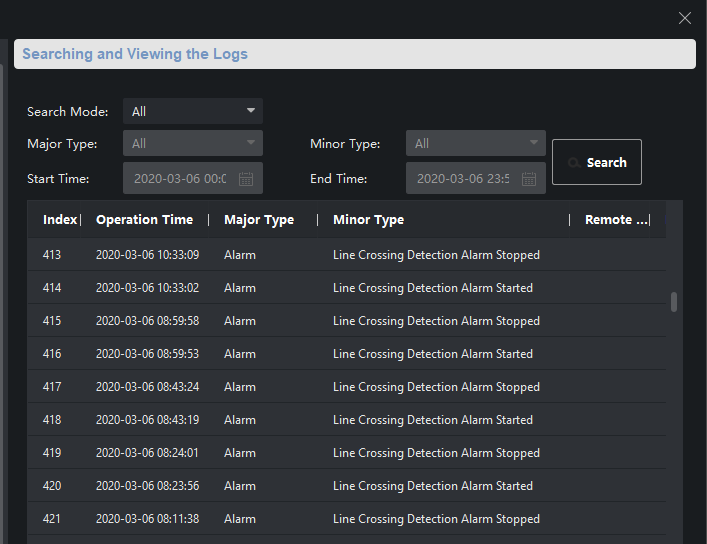Click the End Time date field
This screenshot has height=544, width=707.
[x=463, y=179]
